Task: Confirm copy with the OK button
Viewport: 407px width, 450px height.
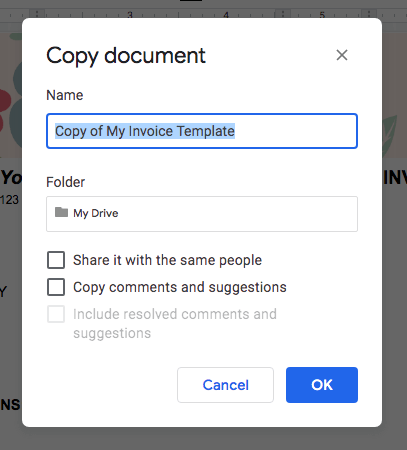Action: click(322, 385)
